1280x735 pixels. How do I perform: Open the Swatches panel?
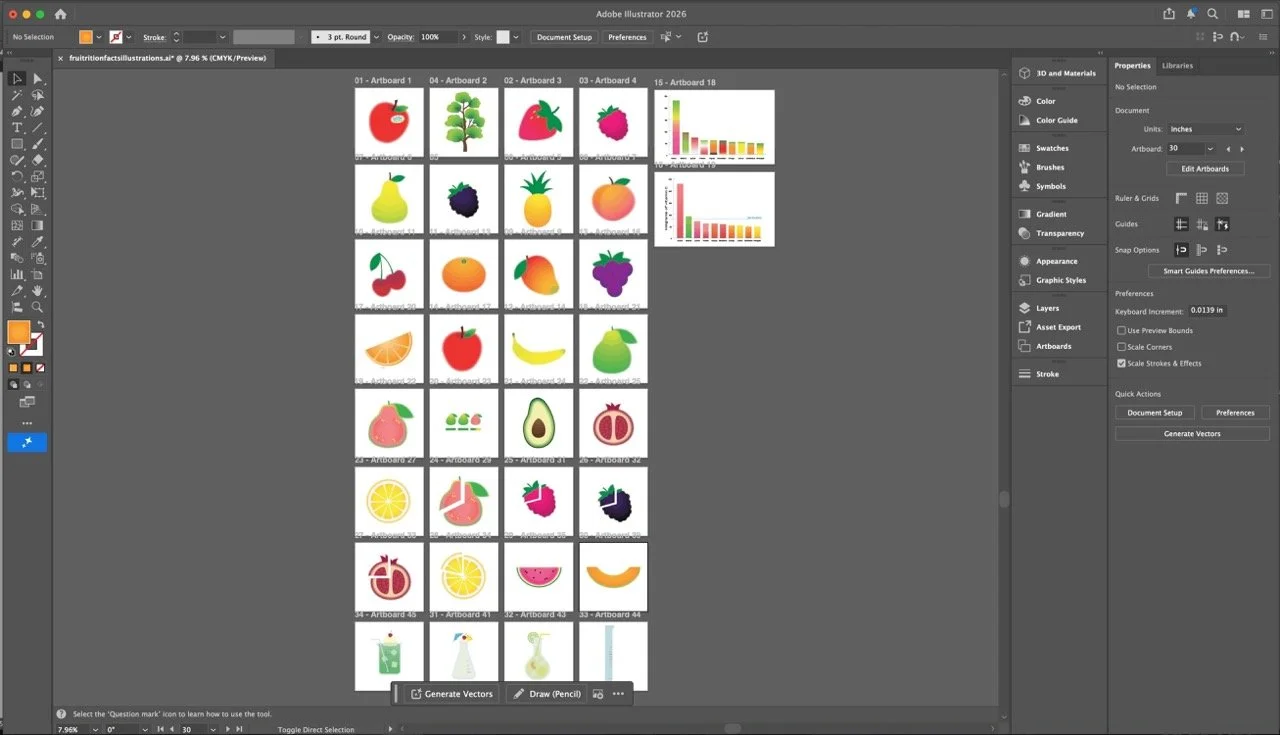point(1043,148)
